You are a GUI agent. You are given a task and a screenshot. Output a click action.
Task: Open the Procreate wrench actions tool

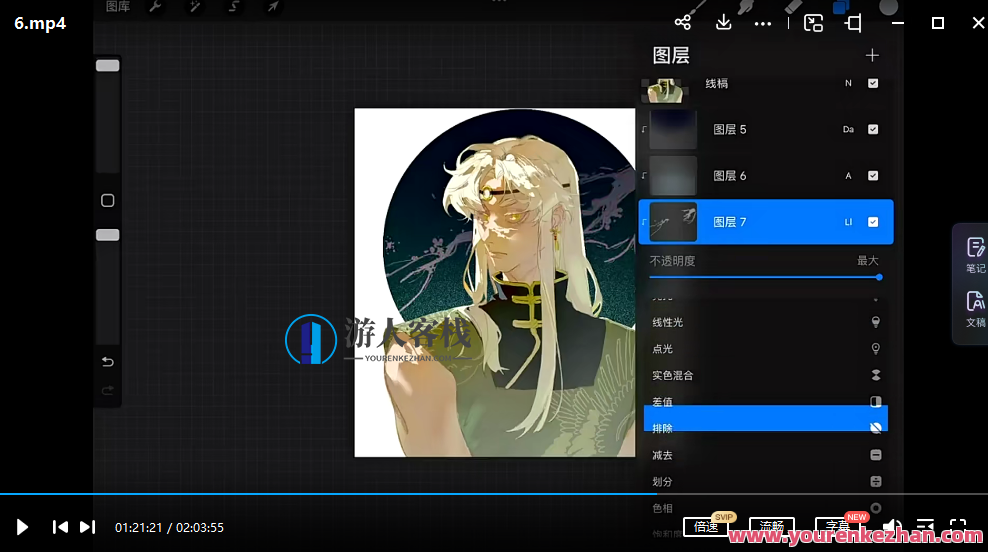point(155,7)
